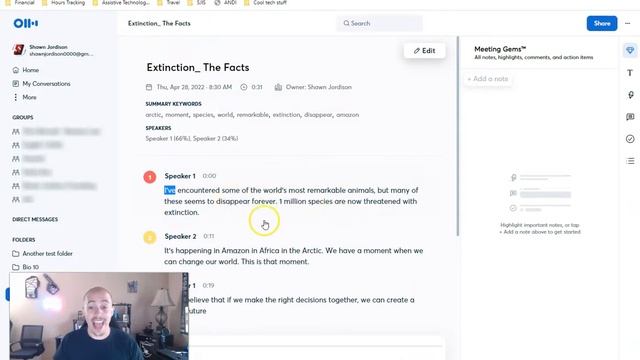Screen dimensions: 640x360
Task: Open the Hours Tracking bookmark folder
Action: (63, 3)
